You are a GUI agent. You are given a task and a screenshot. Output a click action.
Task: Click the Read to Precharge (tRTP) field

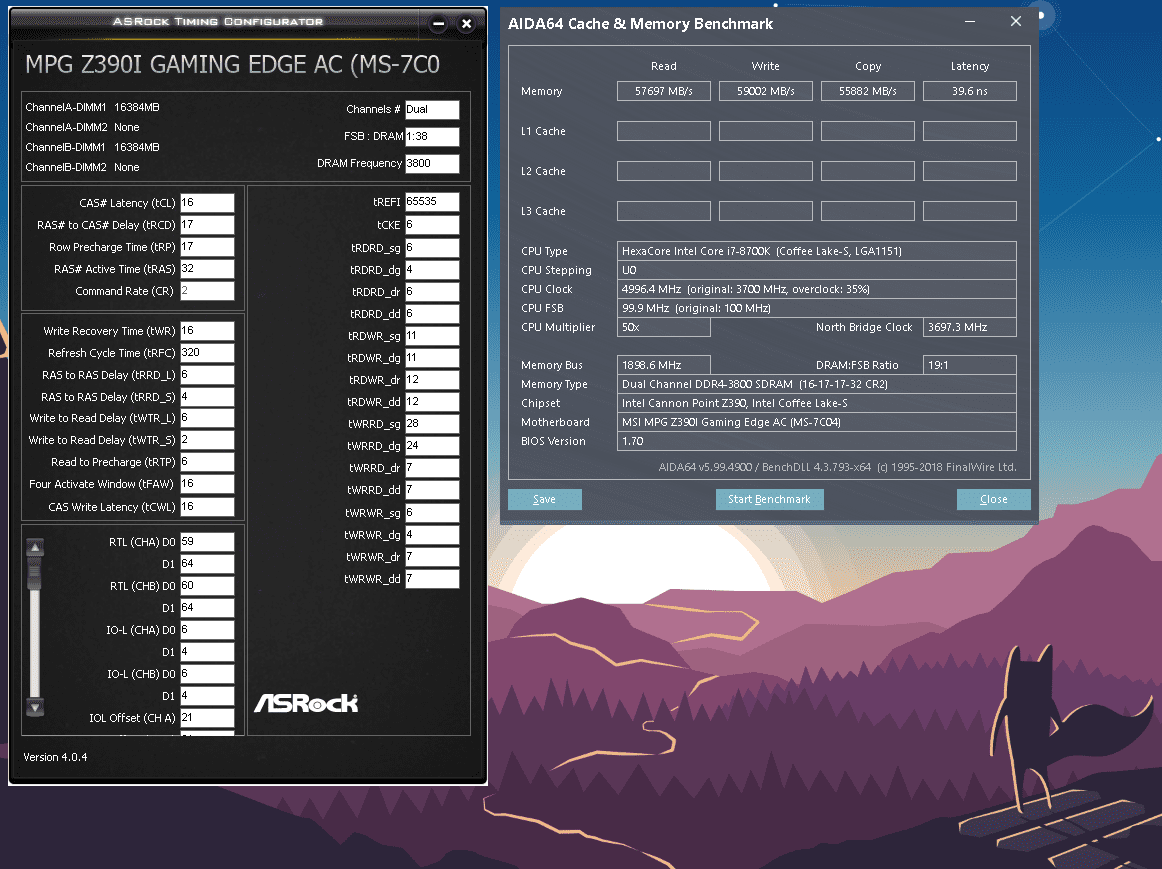click(x=208, y=462)
